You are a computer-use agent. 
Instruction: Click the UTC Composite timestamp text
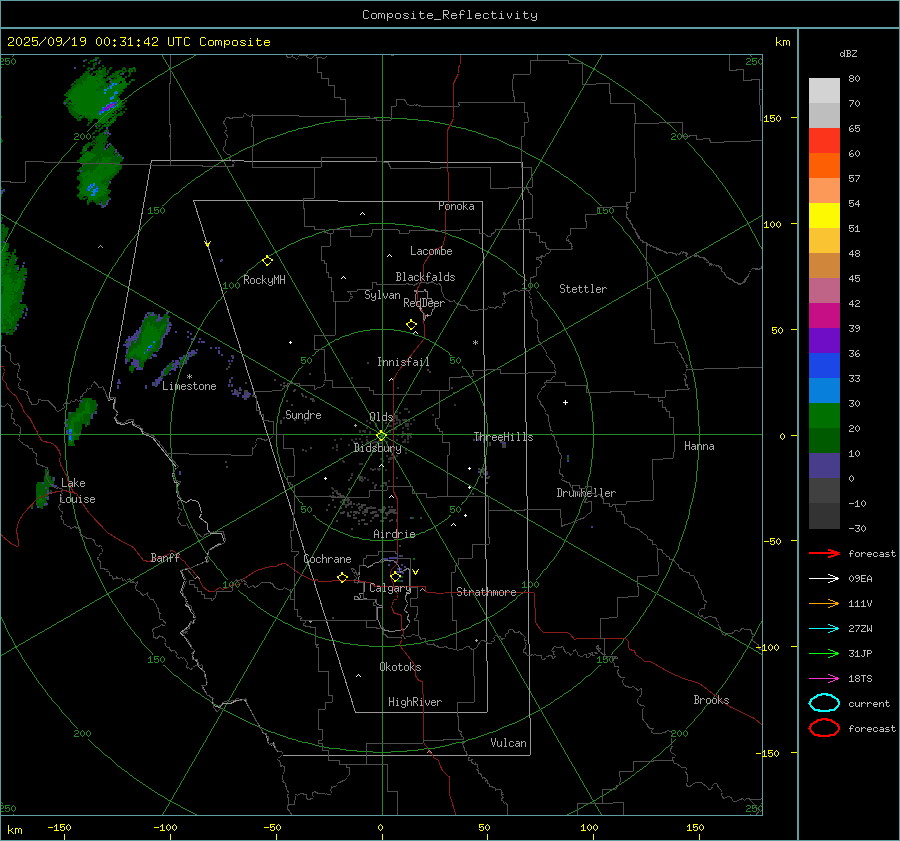coord(138,42)
